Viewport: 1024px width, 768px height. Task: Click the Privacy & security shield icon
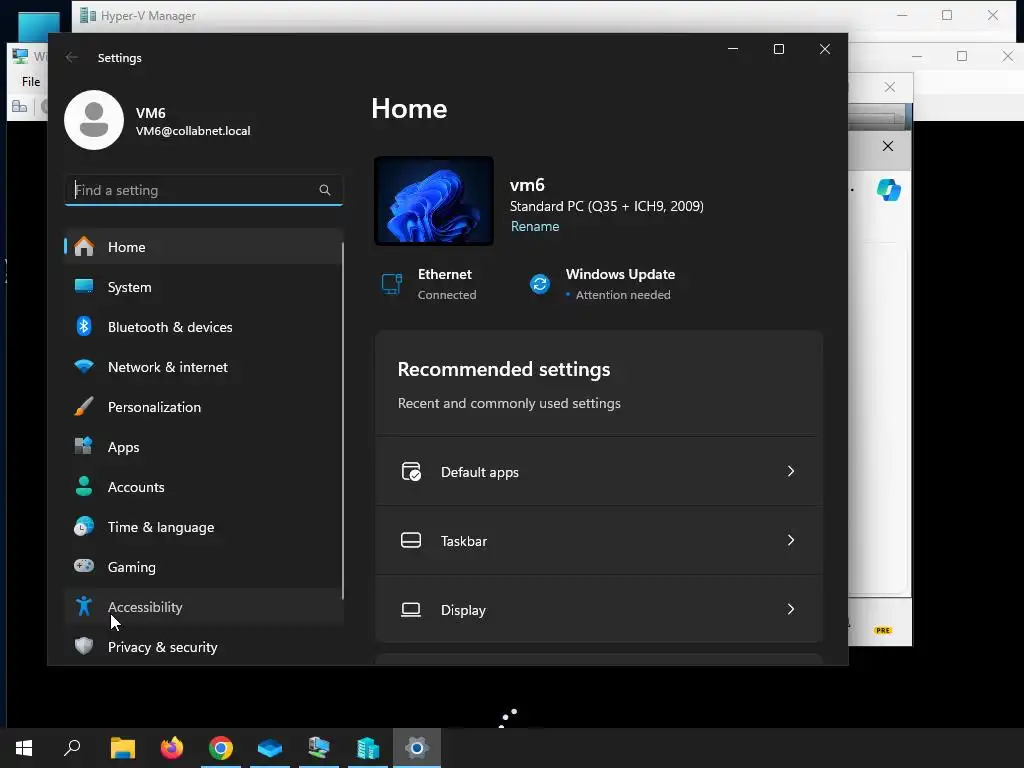[x=84, y=647]
